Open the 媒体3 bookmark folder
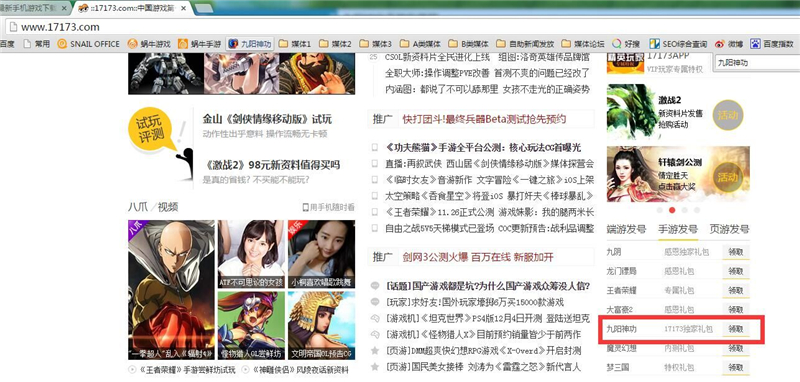 [x=376, y=44]
